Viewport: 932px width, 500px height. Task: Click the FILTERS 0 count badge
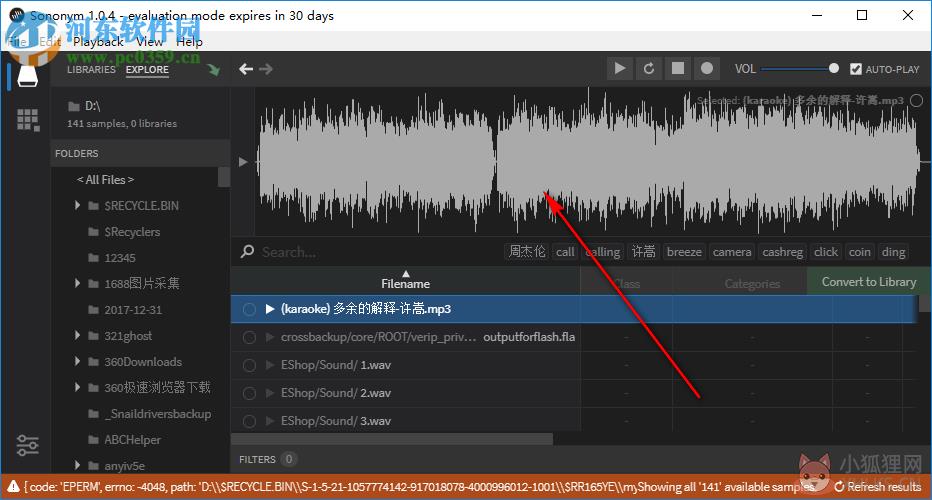(x=289, y=459)
